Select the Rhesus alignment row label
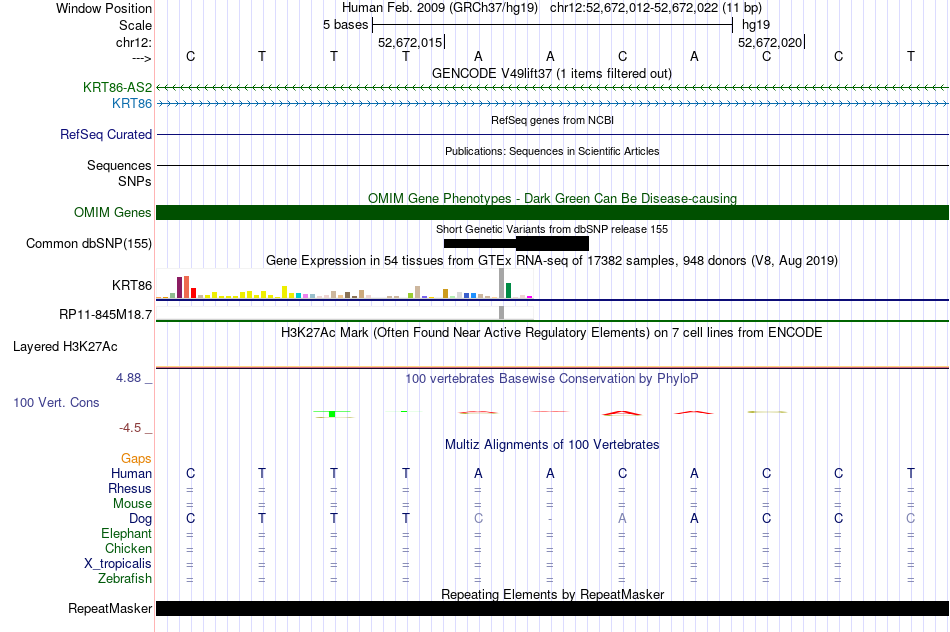This screenshot has width=950, height=632. click(x=130, y=488)
